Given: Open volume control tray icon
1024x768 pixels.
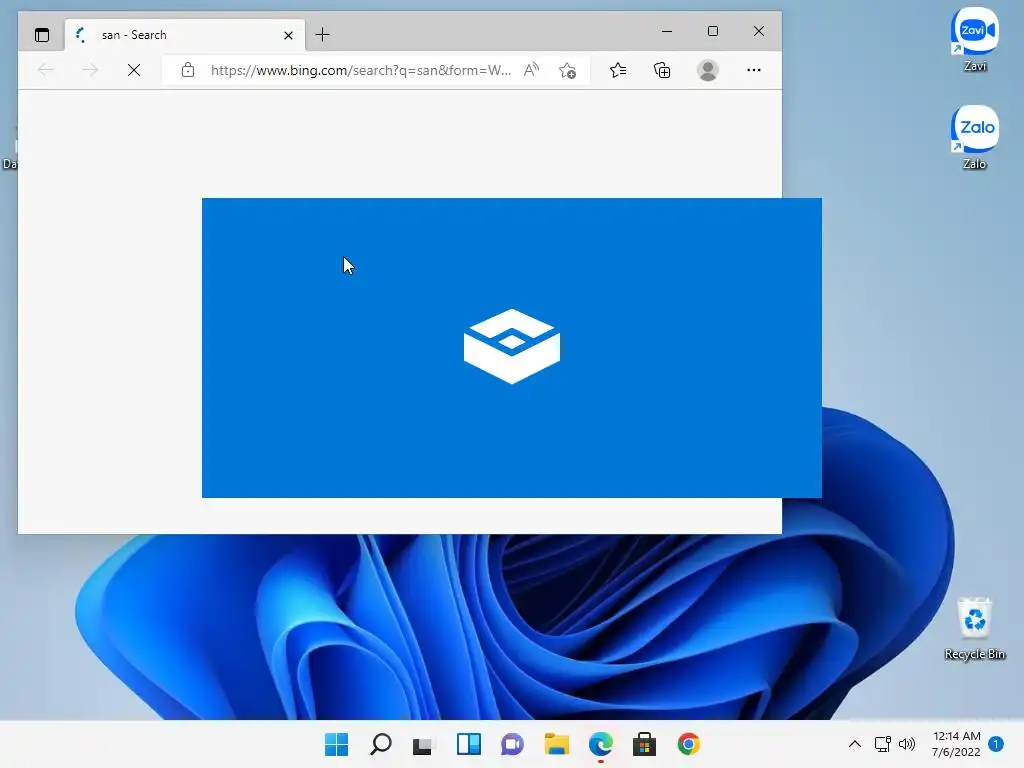Looking at the screenshot, I should tap(906, 744).
